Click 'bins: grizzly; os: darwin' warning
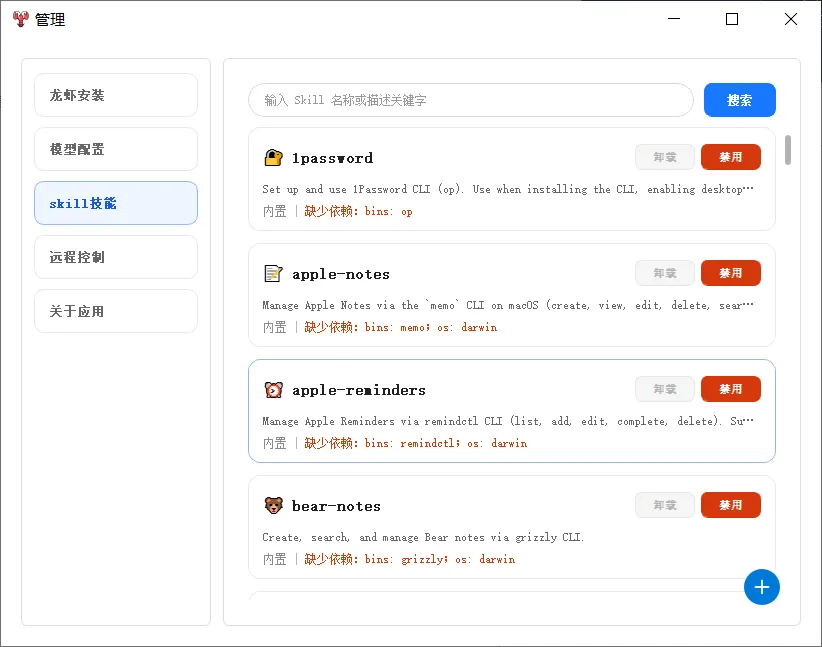The width and height of the screenshot is (822, 647). coord(409,559)
